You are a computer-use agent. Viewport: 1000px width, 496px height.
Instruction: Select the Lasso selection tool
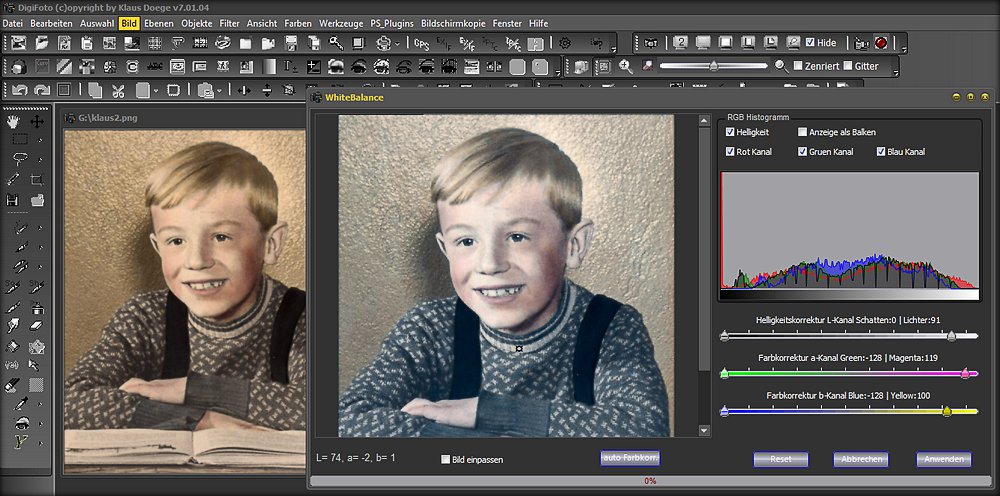coord(19,159)
